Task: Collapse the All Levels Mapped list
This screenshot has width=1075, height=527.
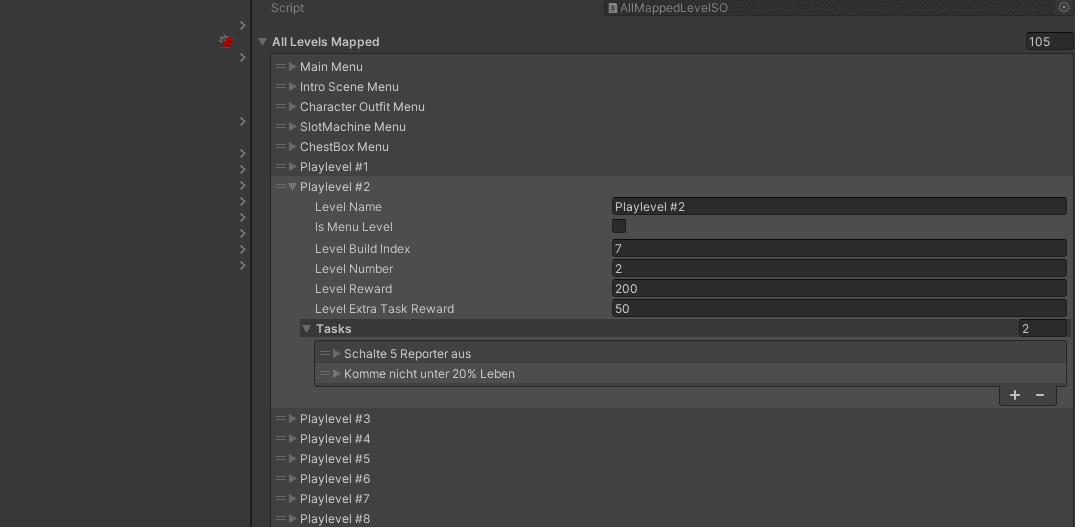Action: click(x=262, y=42)
